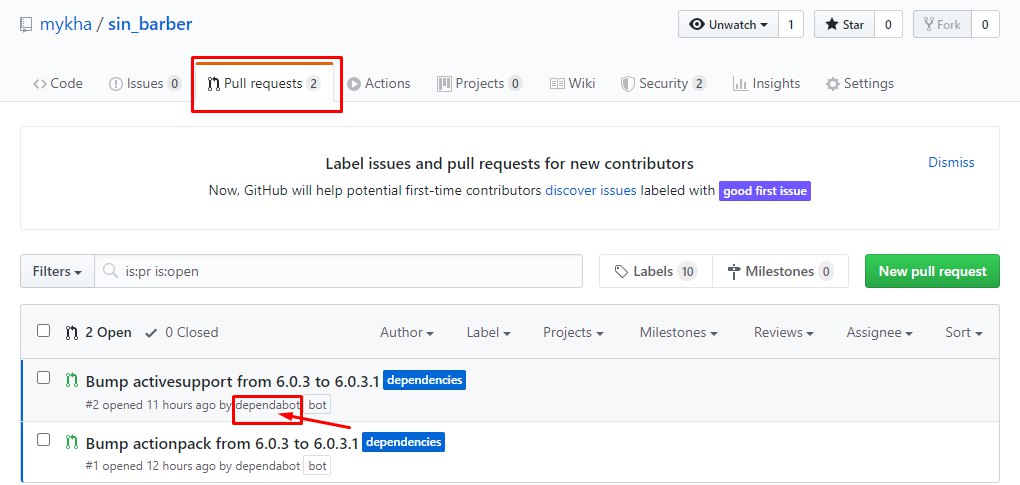Expand the Milestones filter dropdown in list header
The image size is (1020, 485).
[x=678, y=332]
